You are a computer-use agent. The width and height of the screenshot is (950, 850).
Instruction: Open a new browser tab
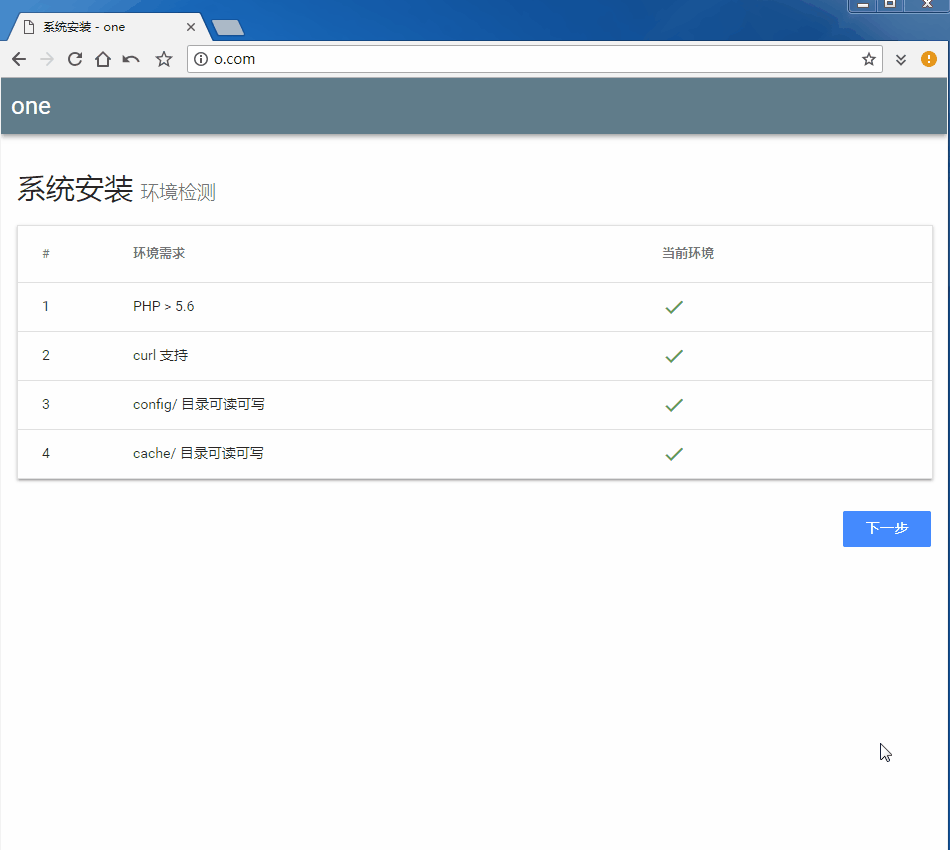[227, 27]
